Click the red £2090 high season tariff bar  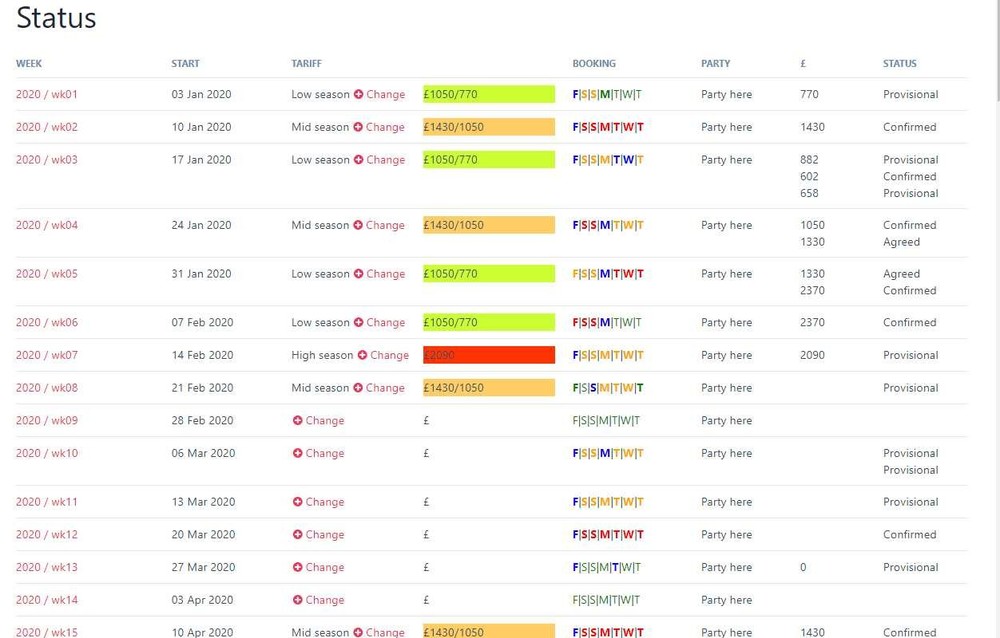[x=488, y=355]
